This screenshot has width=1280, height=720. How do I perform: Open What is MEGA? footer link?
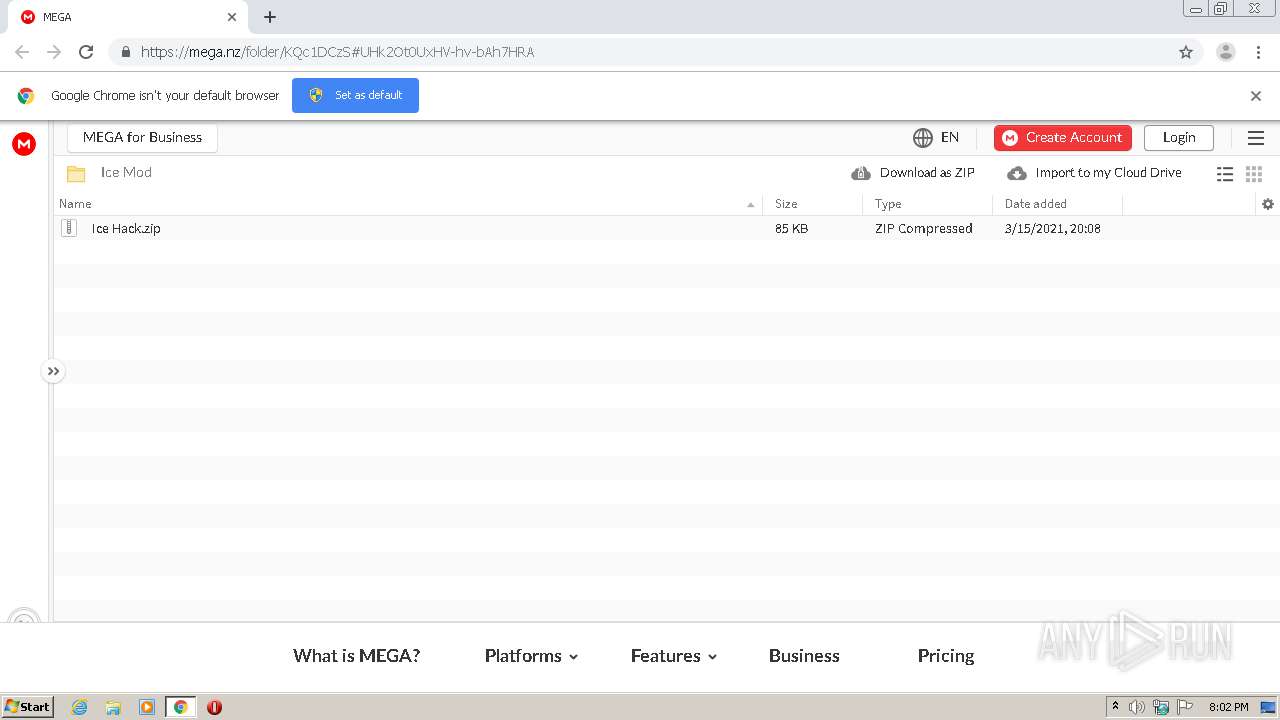tap(357, 656)
